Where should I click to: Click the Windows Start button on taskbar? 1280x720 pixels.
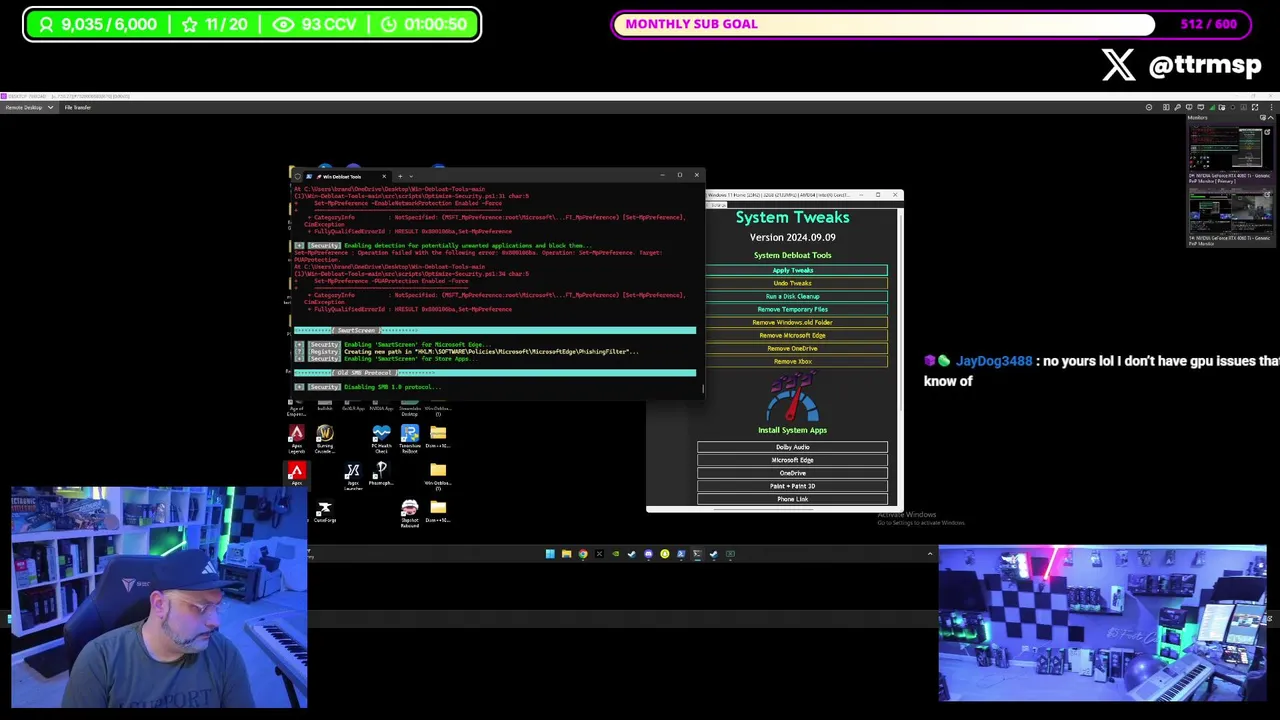point(550,554)
